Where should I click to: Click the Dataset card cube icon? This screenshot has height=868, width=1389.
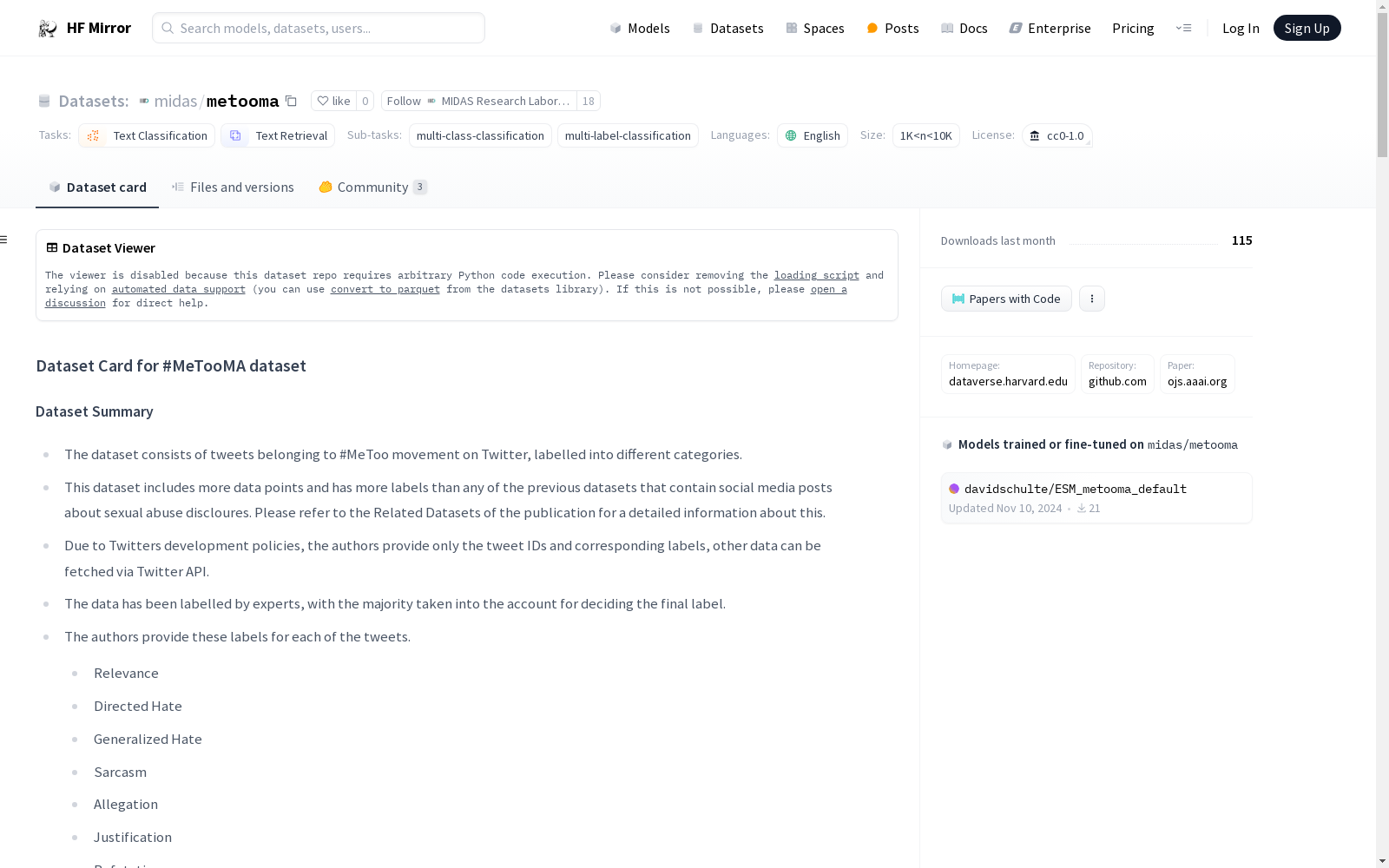point(55,187)
